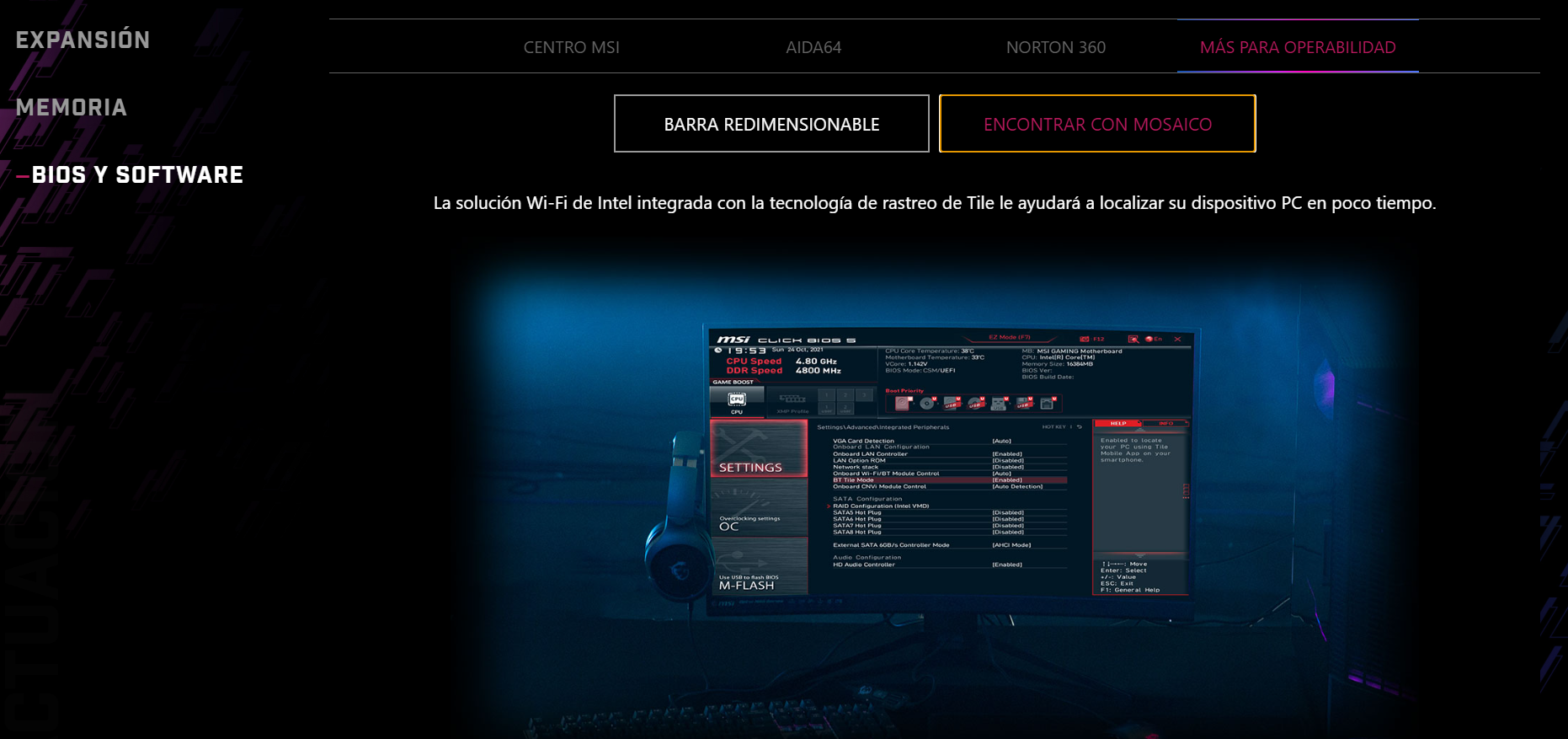Screen dimensions: 1568x739
Task: Click the VGA Card Detection row
Action: [x=949, y=441]
